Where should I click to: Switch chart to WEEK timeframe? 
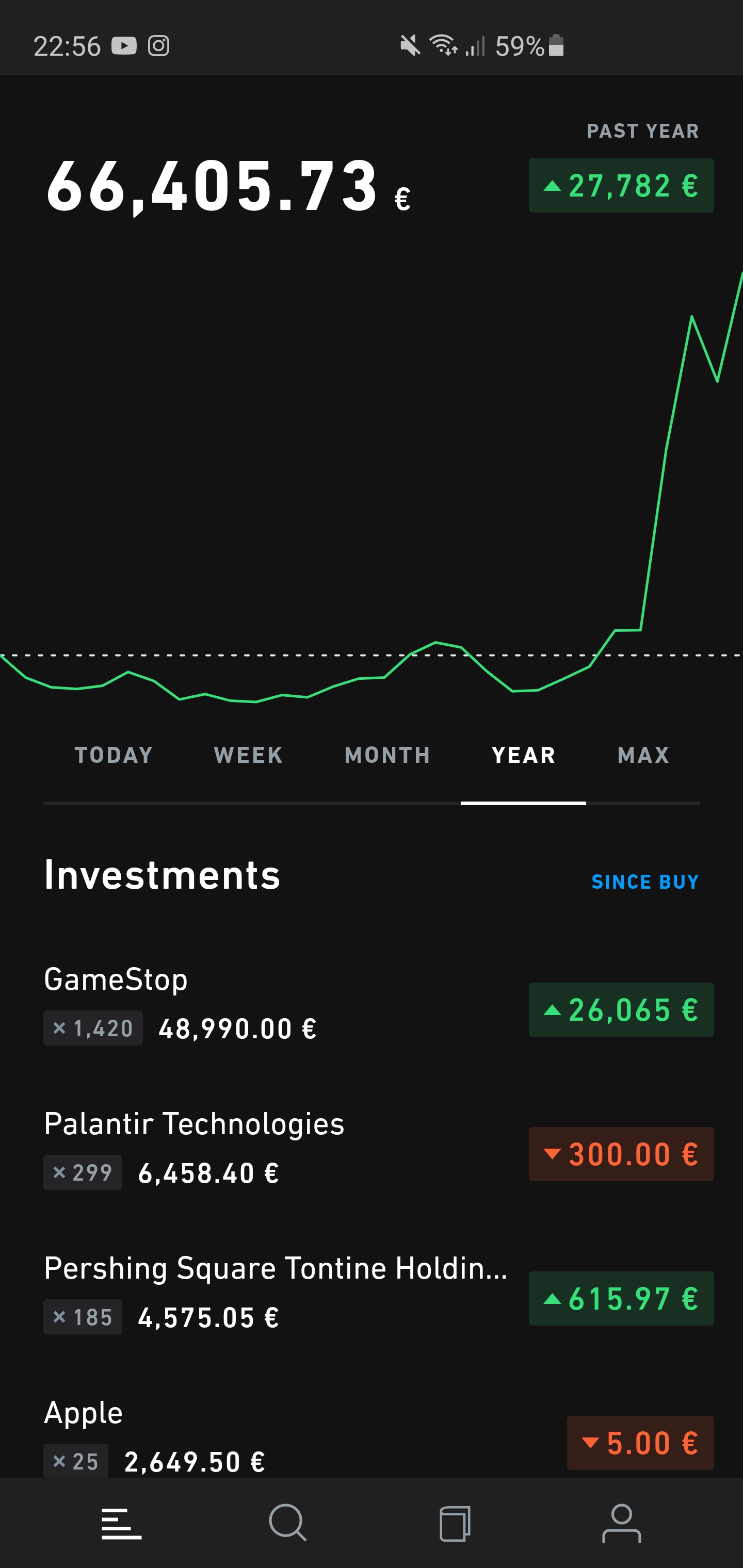[x=249, y=756]
